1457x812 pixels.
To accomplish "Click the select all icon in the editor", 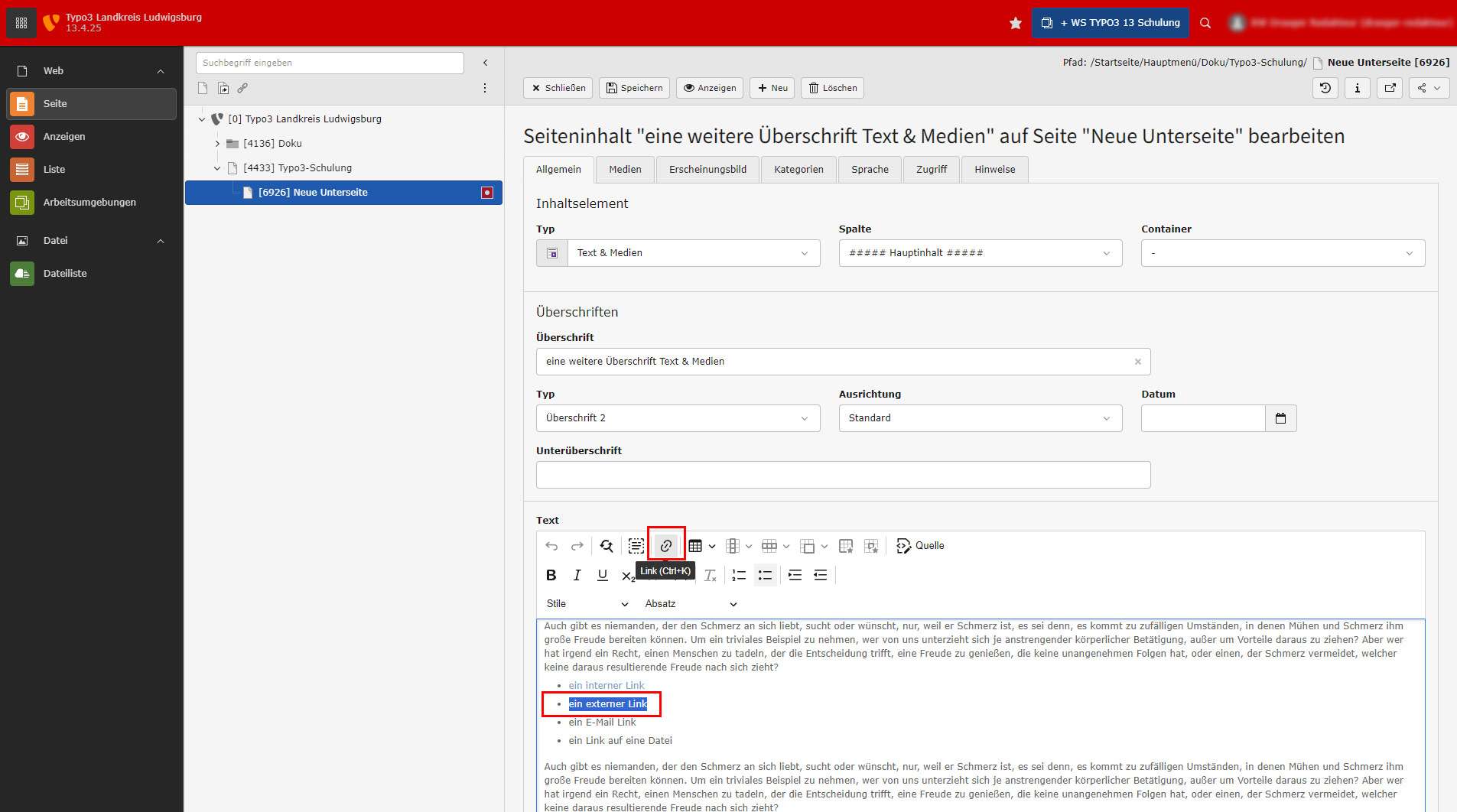I will coord(636,546).
